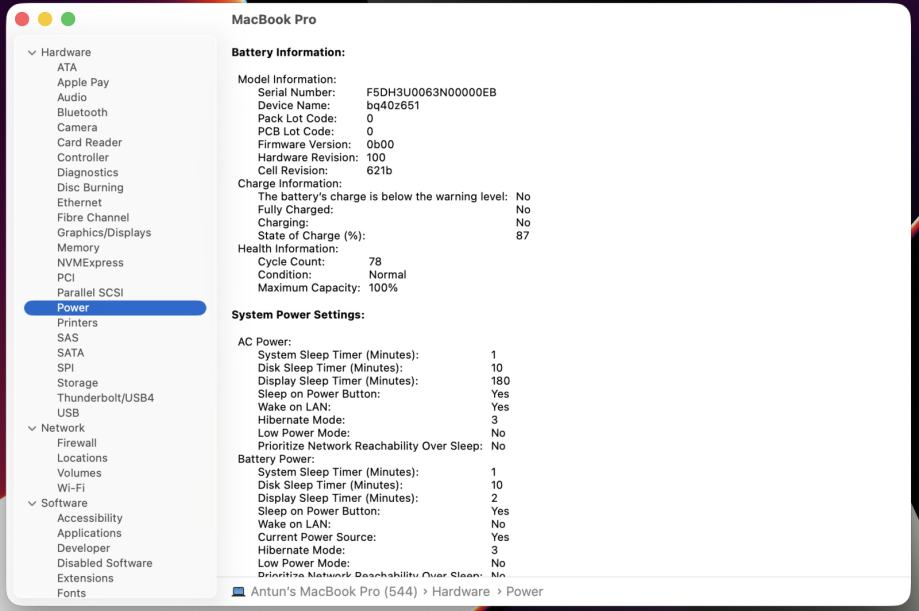Open the Wi-Fi network entry

71,488
